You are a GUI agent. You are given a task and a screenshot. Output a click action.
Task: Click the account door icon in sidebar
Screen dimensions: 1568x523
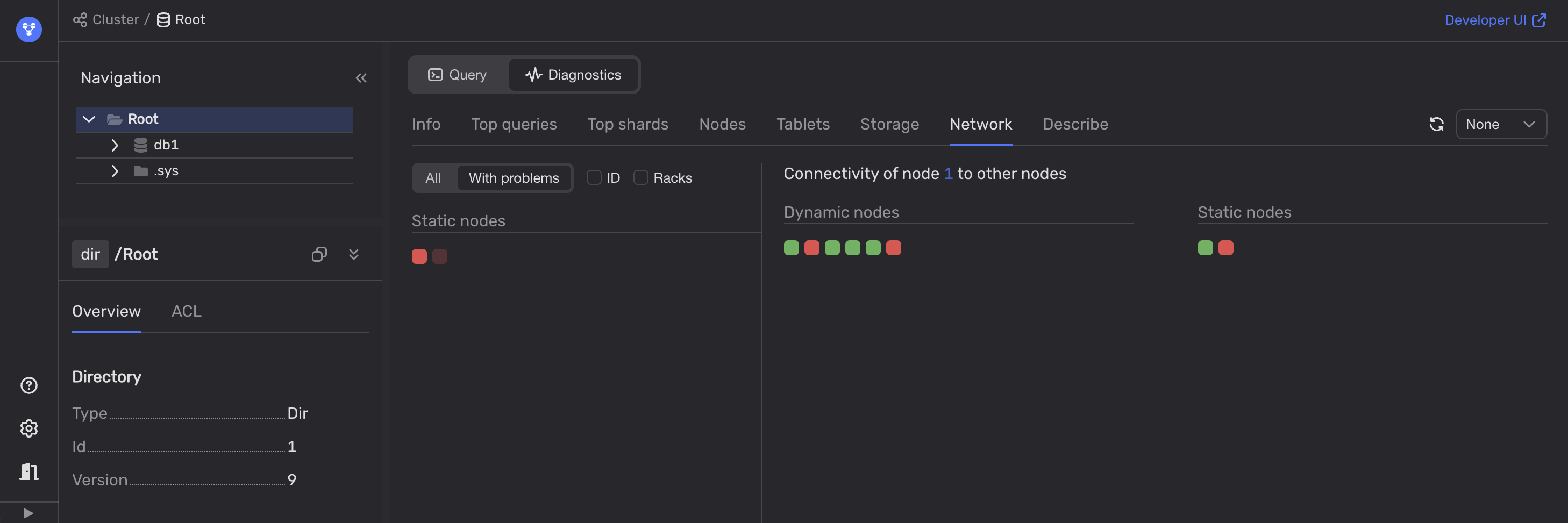[x=28, y=471]
